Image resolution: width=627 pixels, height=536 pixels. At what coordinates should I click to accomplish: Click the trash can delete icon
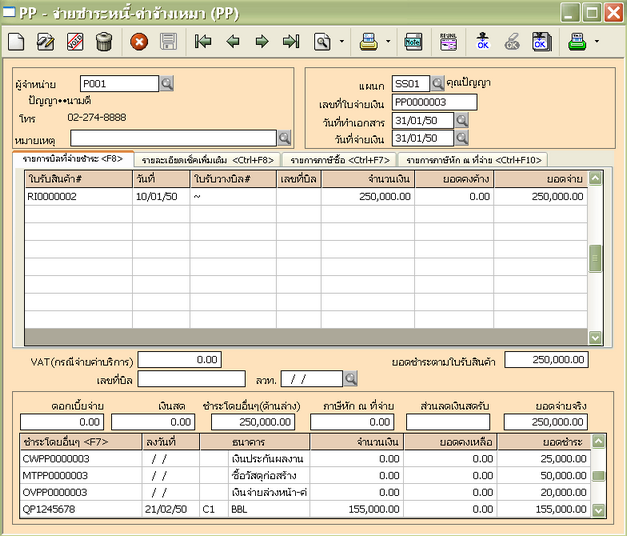pos(103,42)
